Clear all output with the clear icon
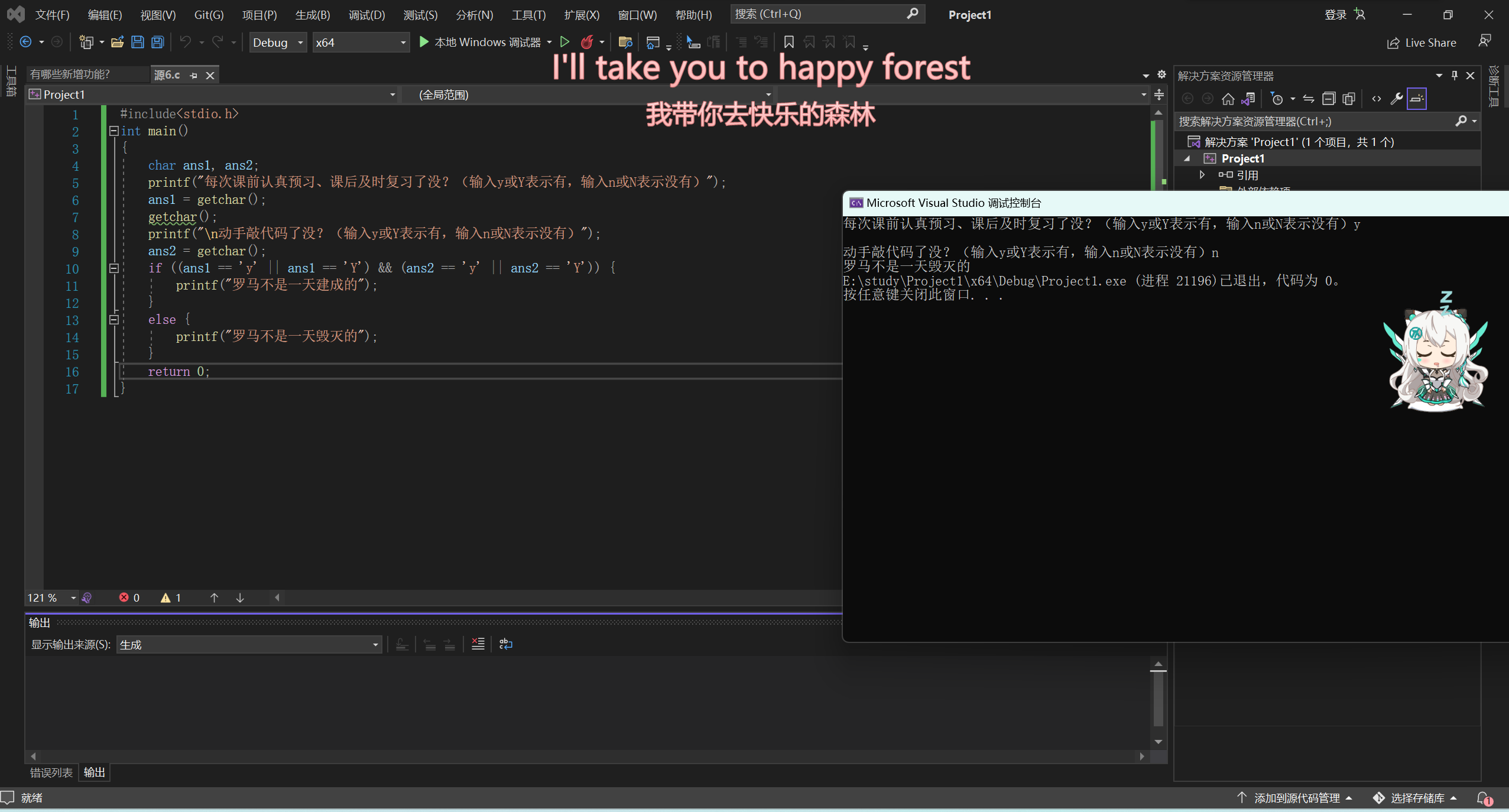The image size is (1509, 812). pyautogui.click(x=478, y=644)
